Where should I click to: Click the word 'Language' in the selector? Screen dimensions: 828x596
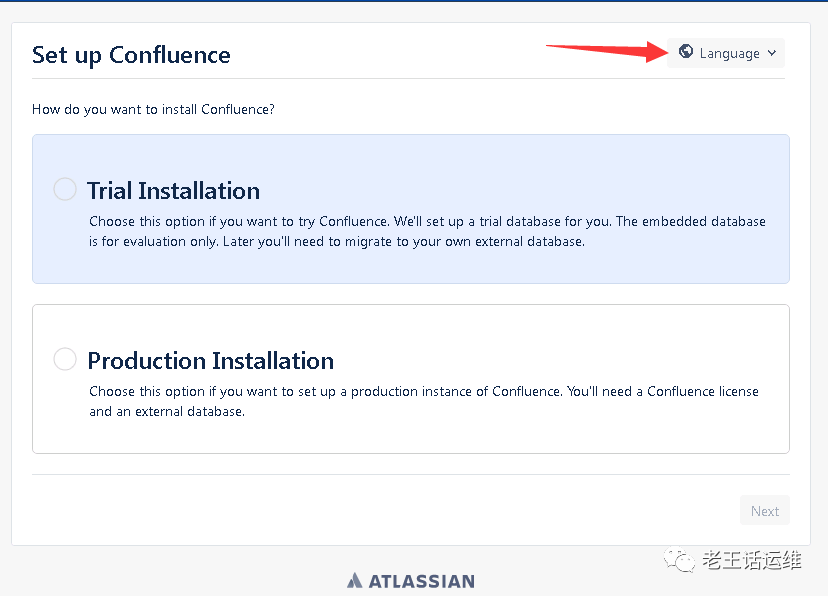[x=729, y=54]
